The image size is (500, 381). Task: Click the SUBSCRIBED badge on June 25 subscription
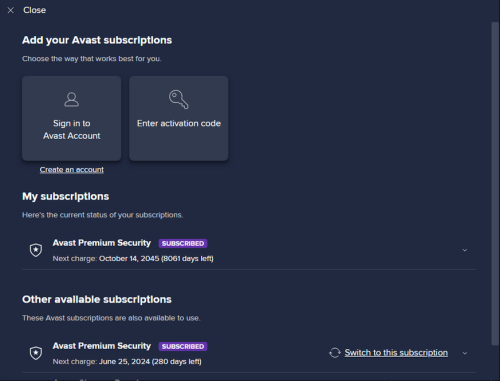click(x=183, y=346)
